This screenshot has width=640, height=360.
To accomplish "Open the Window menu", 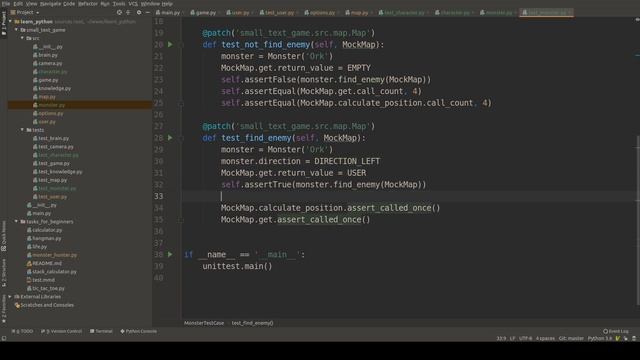I will pyautogui.click(x=150, y=4).
